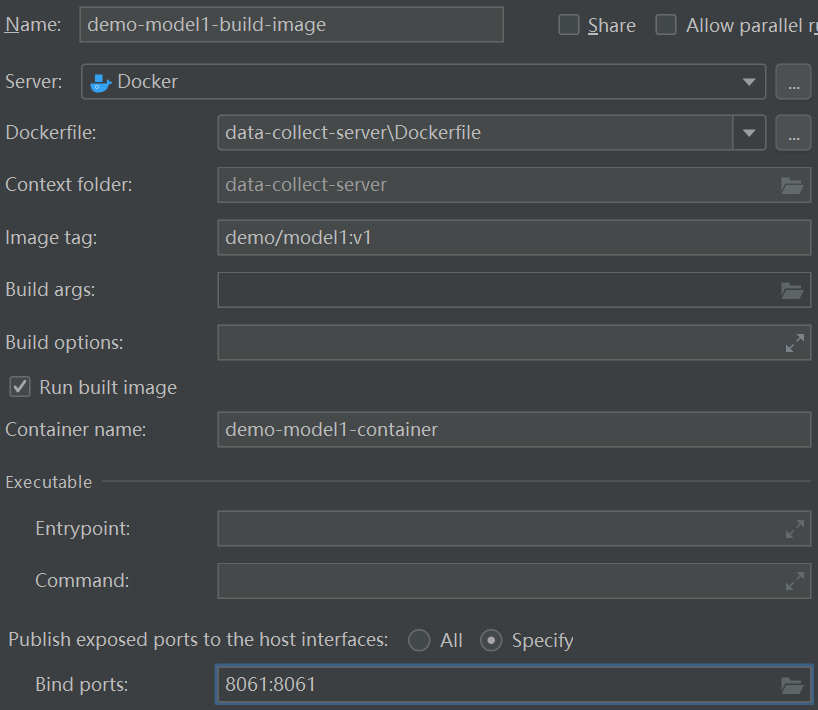Uncheck Run built image checkbox
The width and height of the screenshot is (818, 710).
[20, 387]
